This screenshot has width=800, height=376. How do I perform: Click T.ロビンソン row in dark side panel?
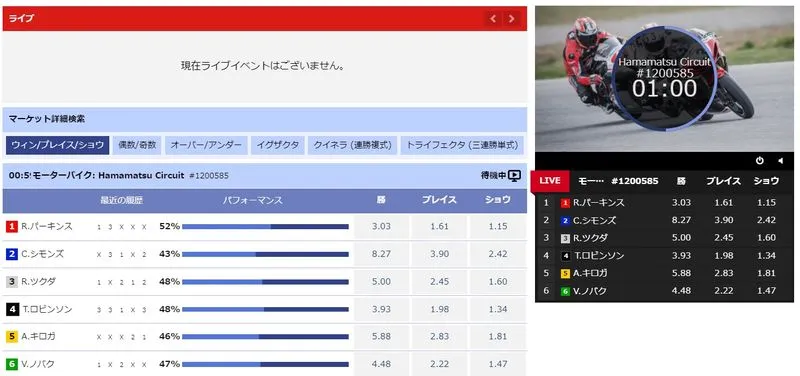pos(664,256)
